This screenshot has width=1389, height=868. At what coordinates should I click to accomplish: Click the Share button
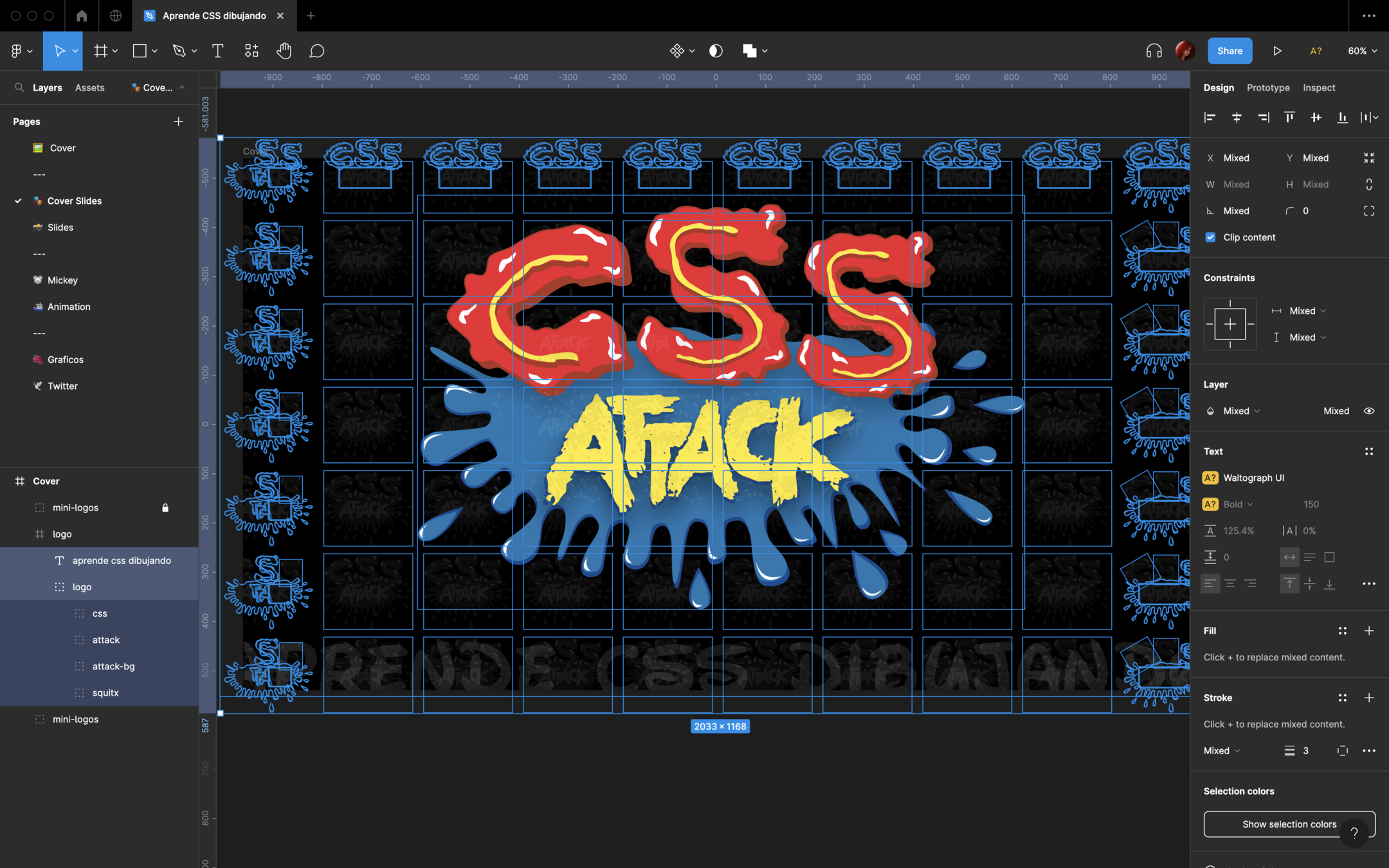pyautogui.click(x=1230, y=51)
